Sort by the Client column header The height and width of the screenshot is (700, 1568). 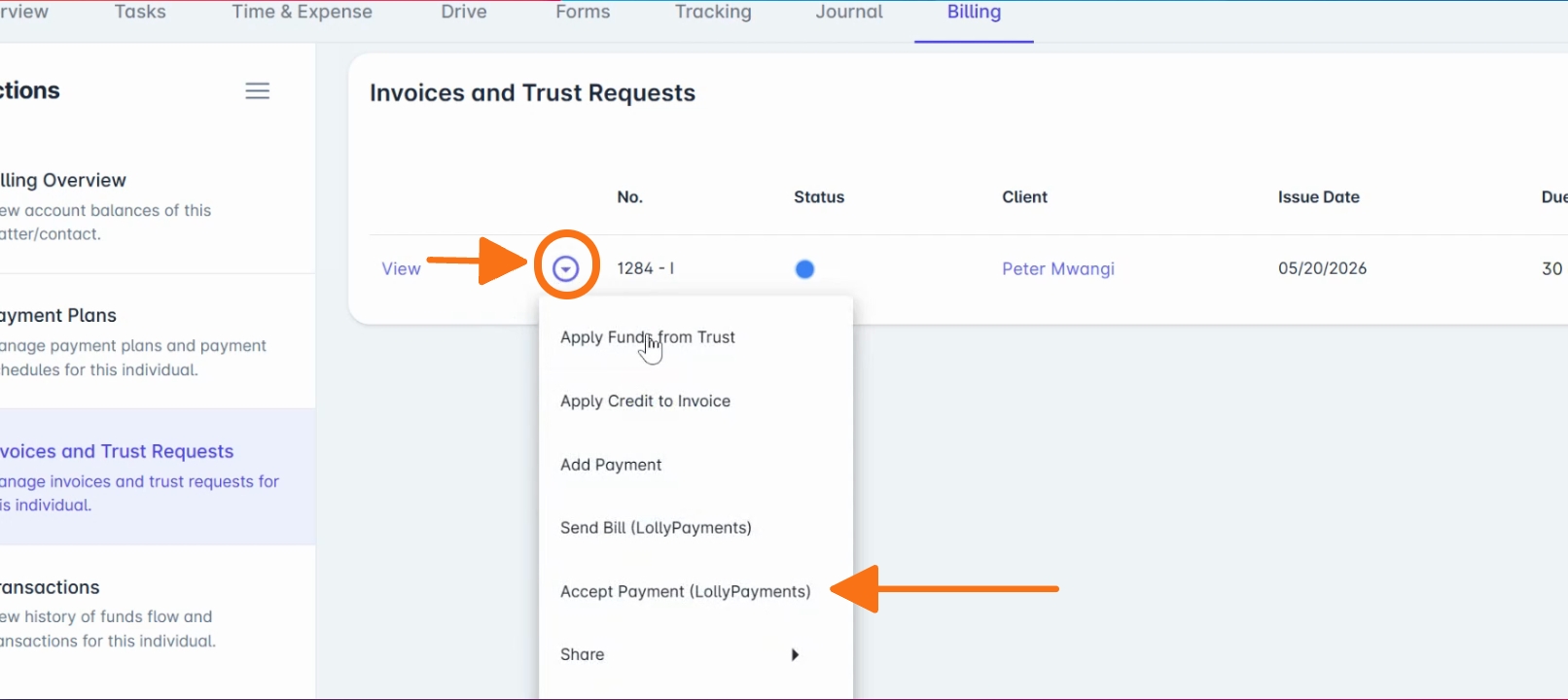point(1024,197)
